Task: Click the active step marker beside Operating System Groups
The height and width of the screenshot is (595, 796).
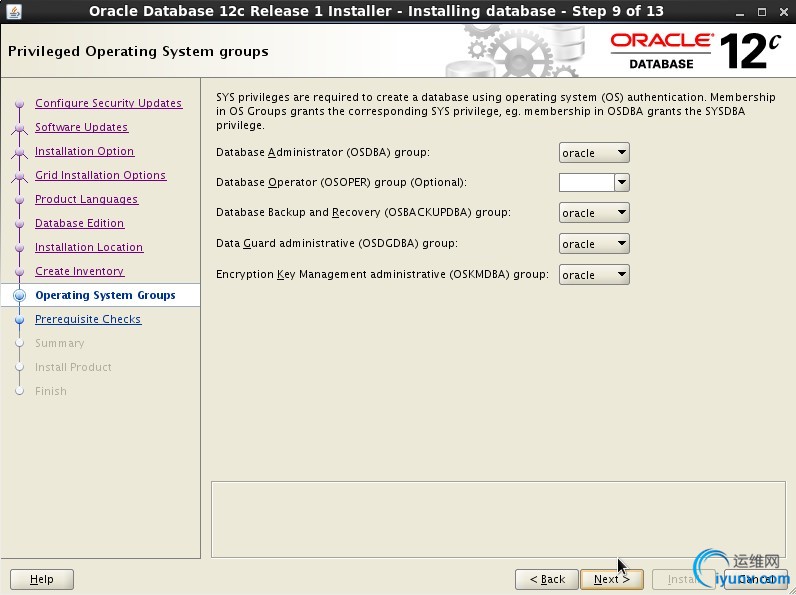Action: 19,295
